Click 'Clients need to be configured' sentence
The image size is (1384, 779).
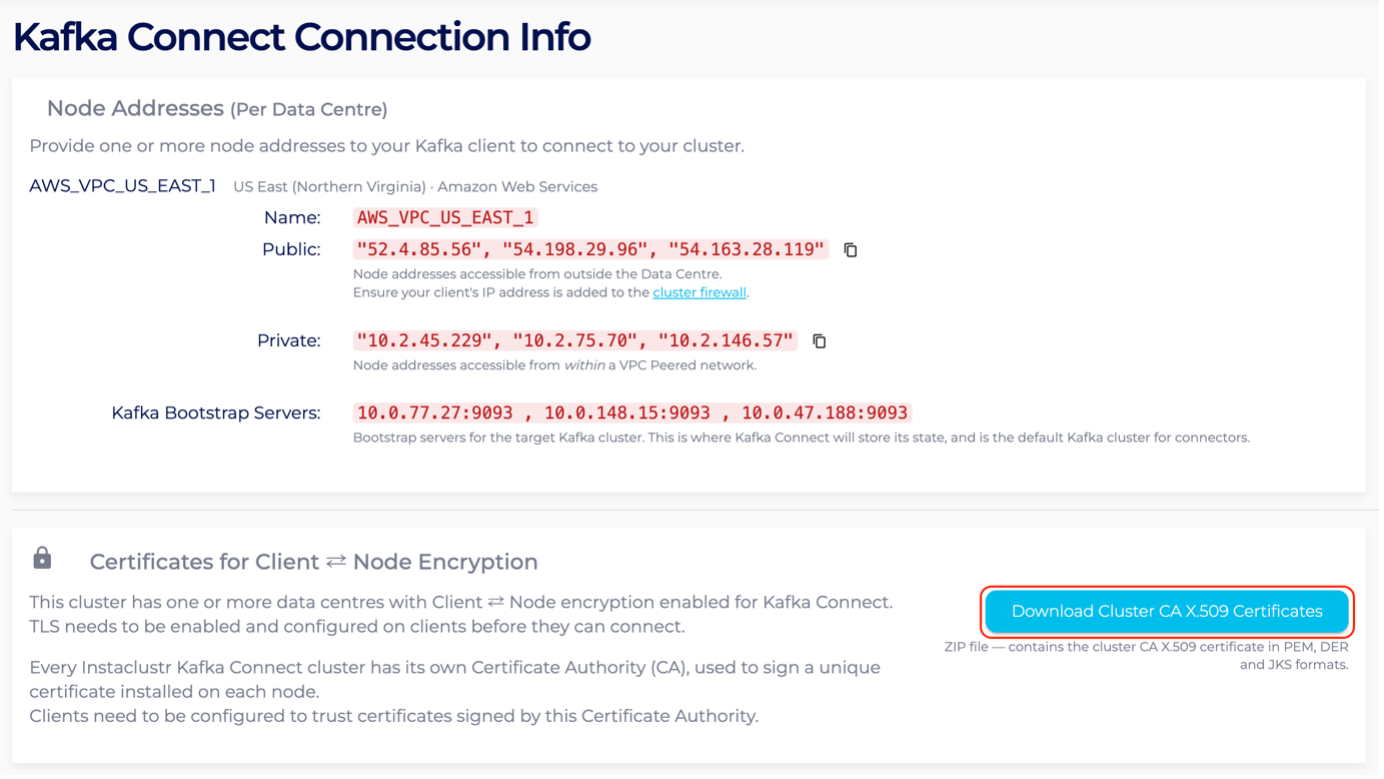point(394,717)
